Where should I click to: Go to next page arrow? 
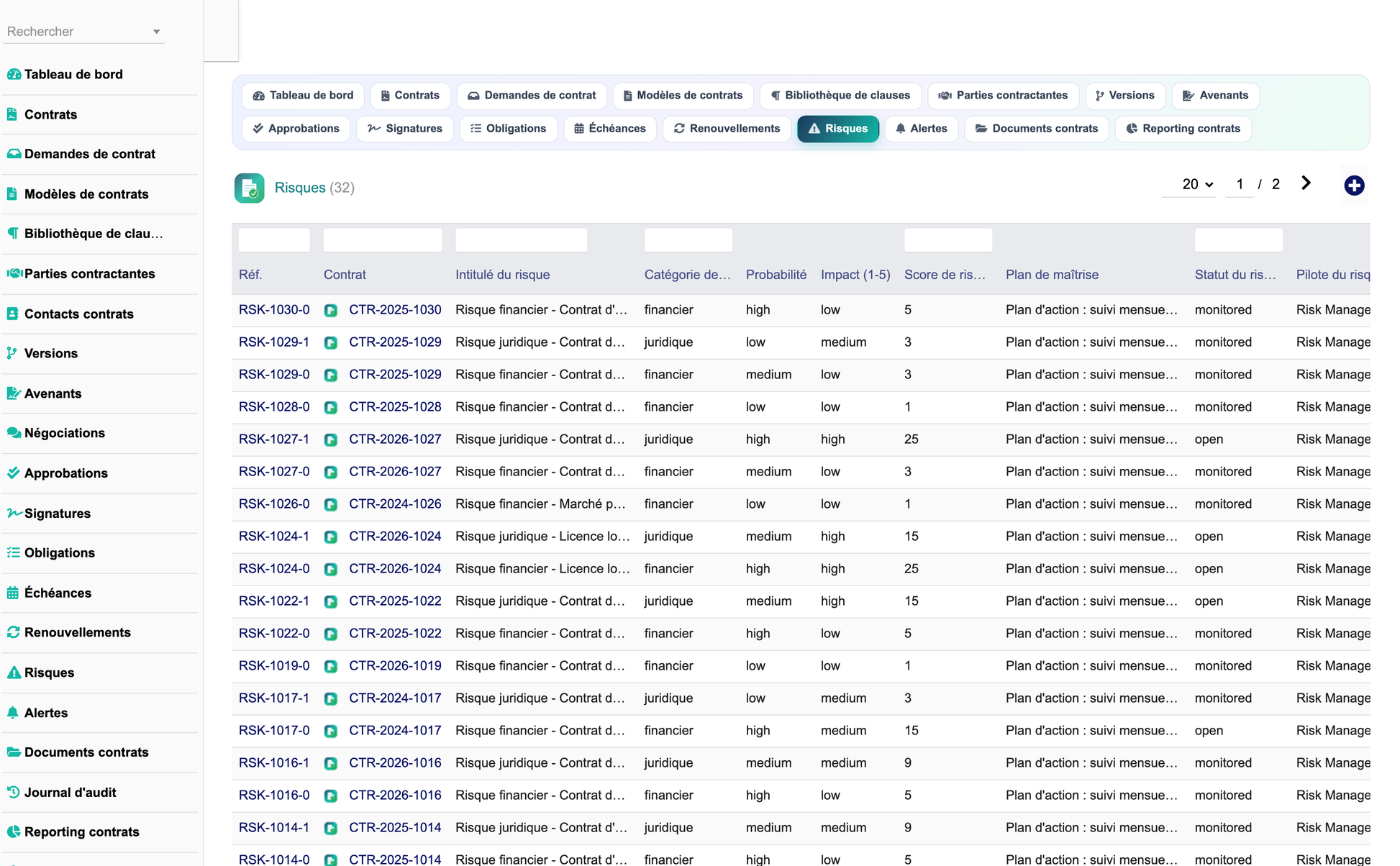pyautogui.click(x=1306, y=183)
